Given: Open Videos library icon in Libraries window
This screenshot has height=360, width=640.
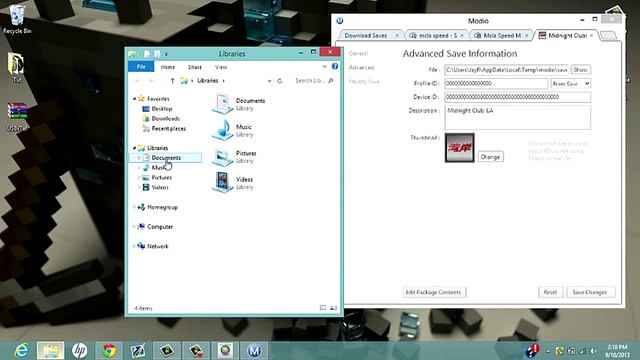Looking at the screenshot, I should click(x=222, y=182).
